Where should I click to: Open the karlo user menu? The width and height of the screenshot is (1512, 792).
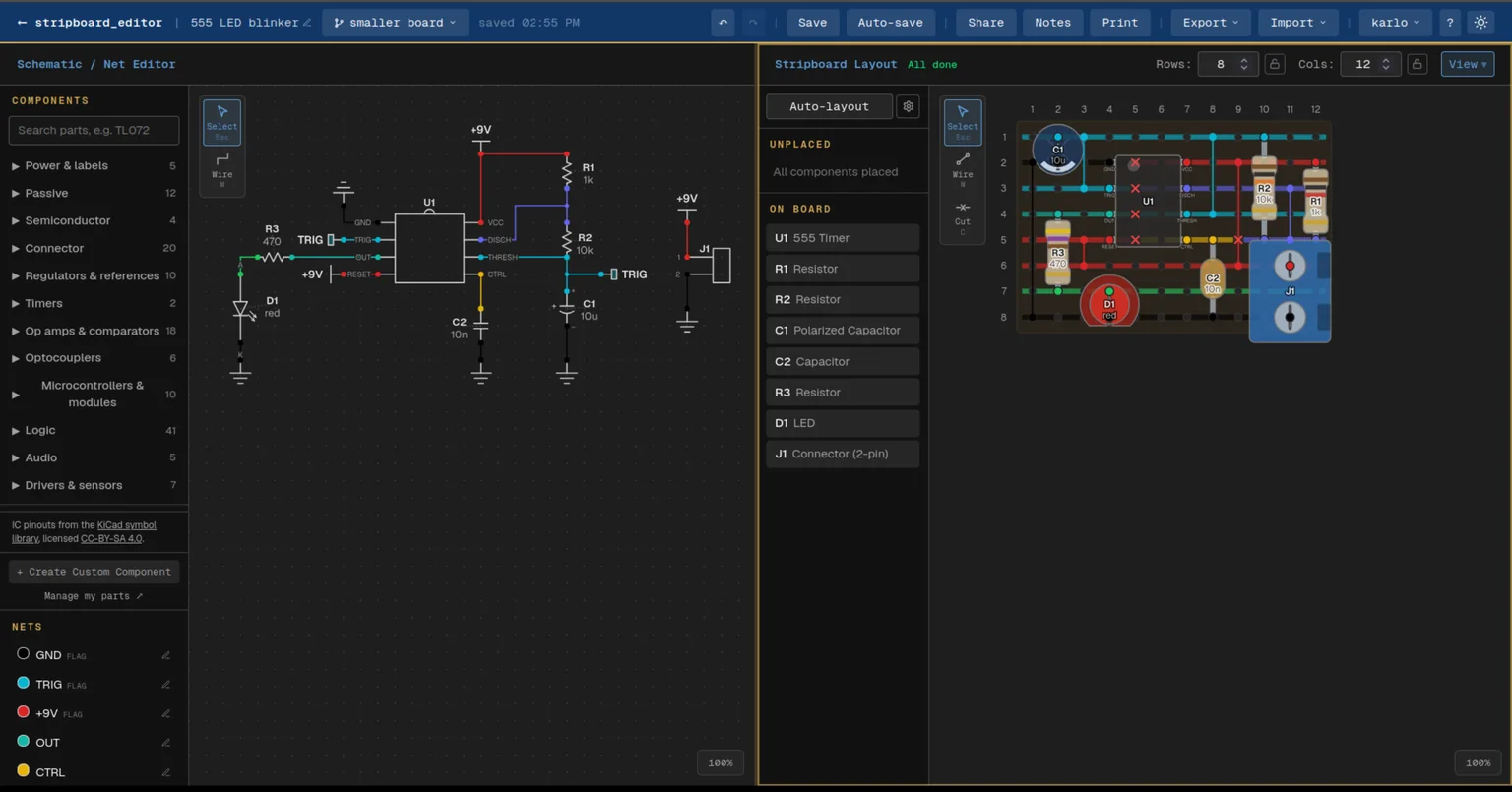tap(1395, 22)
